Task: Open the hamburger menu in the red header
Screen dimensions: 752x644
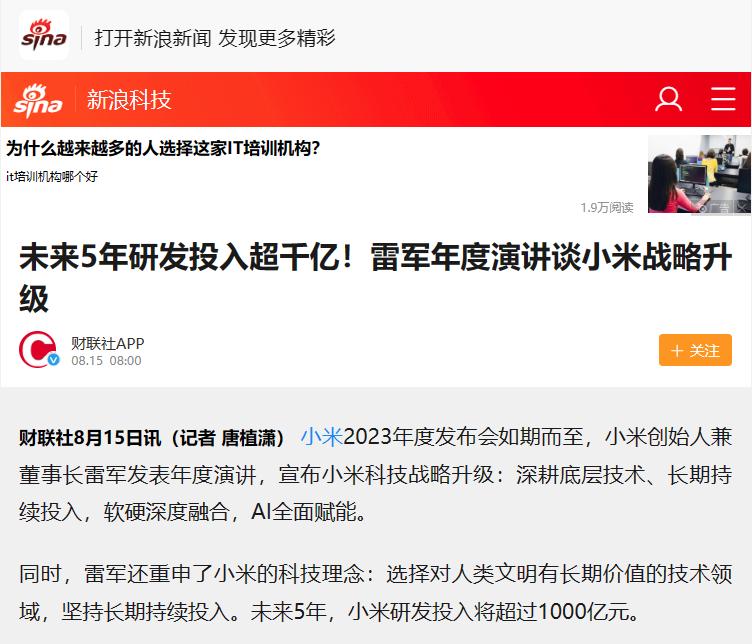Action: 723,99
